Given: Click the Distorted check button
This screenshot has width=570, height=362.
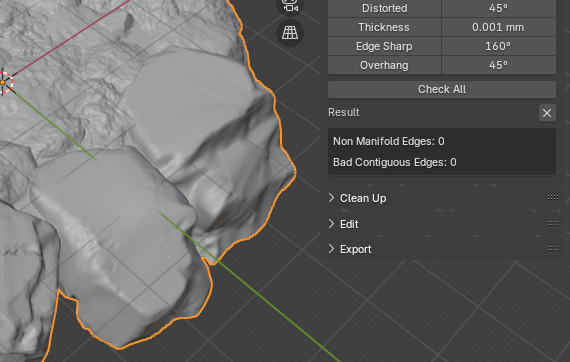Looking at the screenshot, I should pos(384,8).
